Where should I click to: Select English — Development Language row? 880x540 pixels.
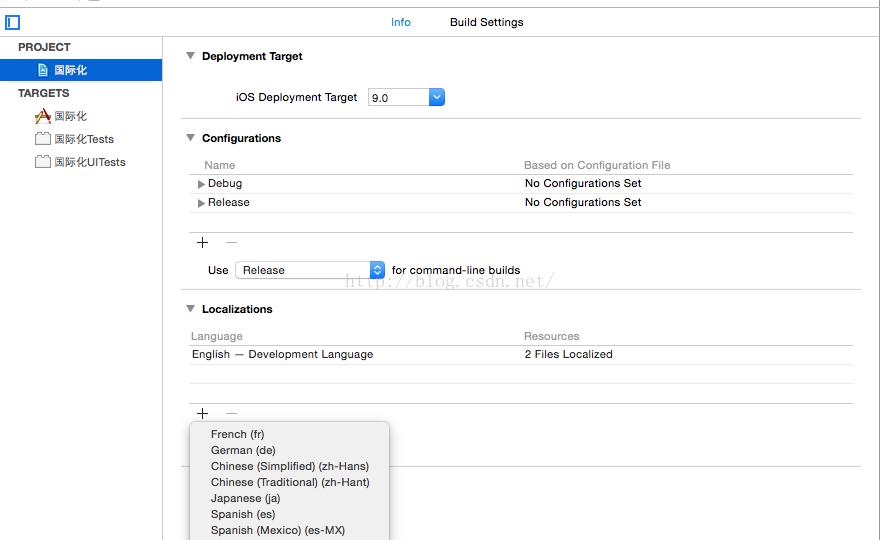[521, 355]
